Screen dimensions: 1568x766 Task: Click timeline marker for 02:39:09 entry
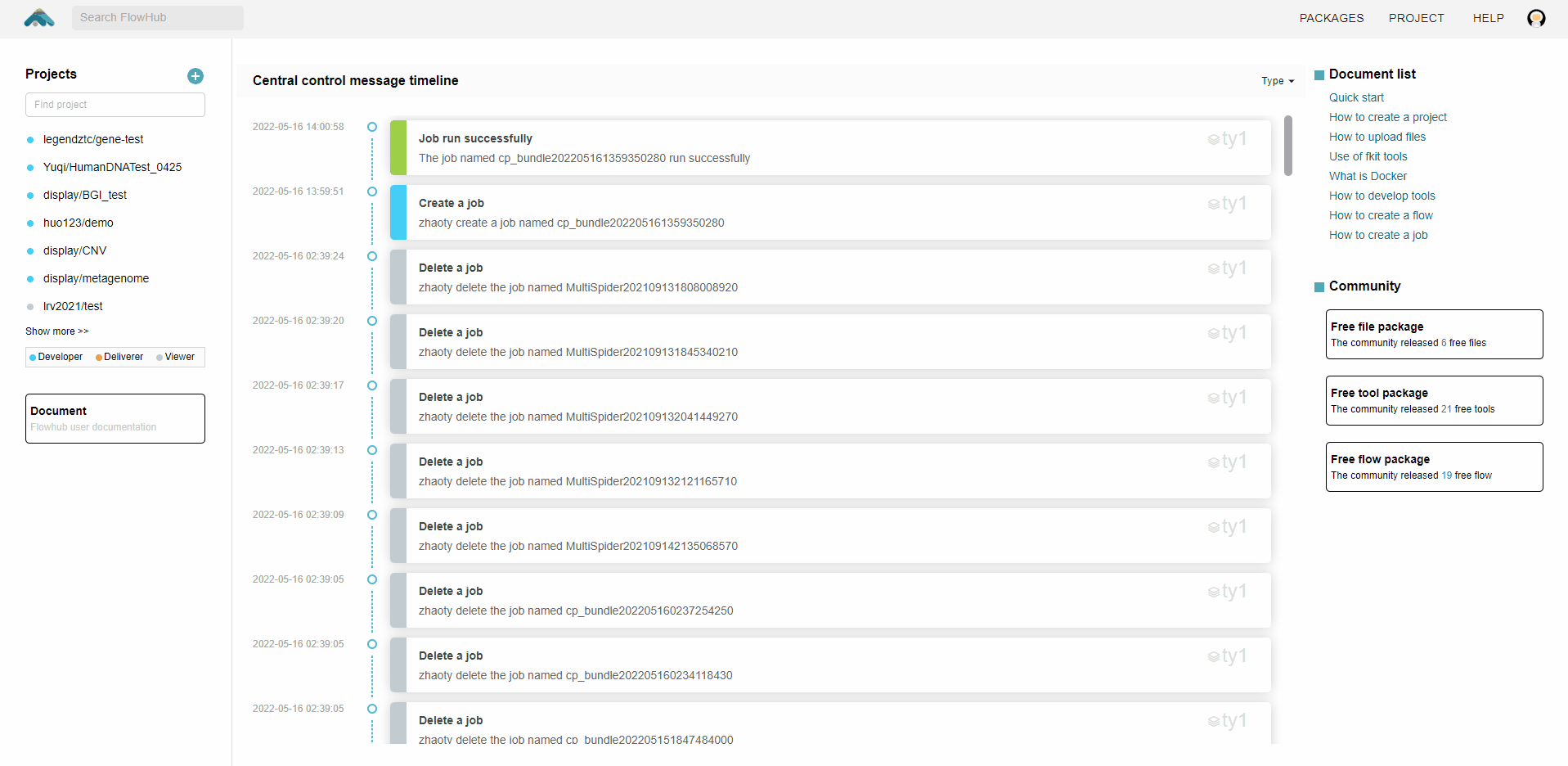point(372,515)
